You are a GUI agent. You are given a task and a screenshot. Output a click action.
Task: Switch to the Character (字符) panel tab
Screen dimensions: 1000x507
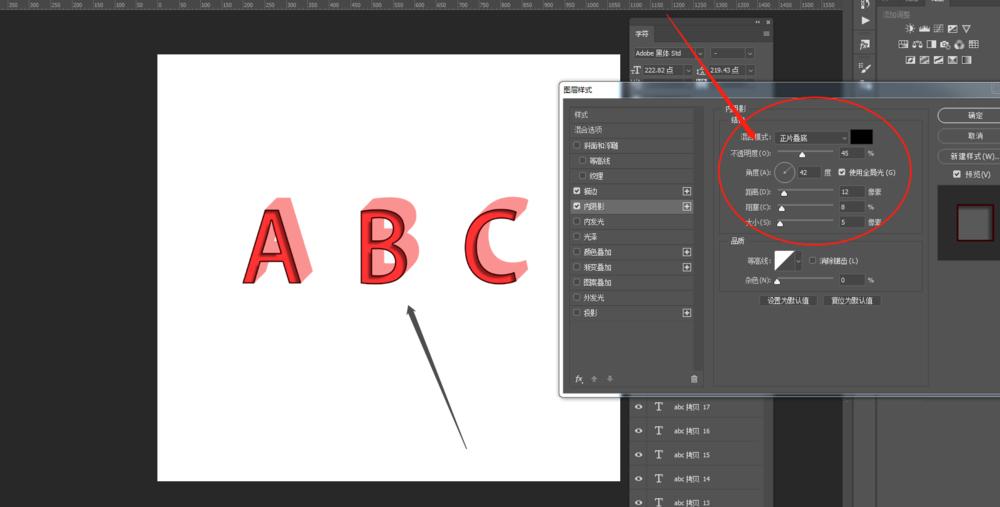pos(642,34)
